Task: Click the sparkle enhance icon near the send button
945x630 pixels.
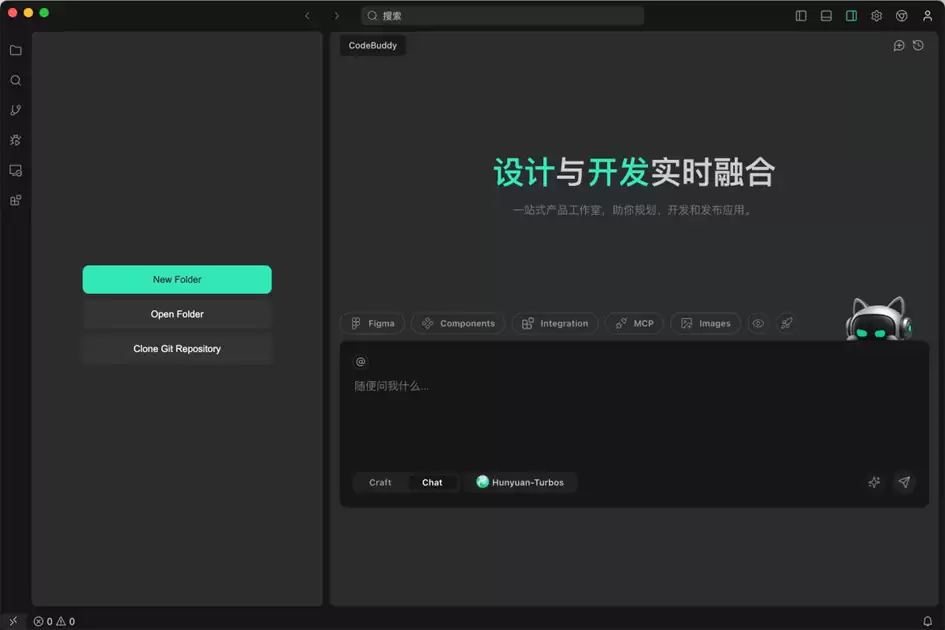Action: [873, 482]
